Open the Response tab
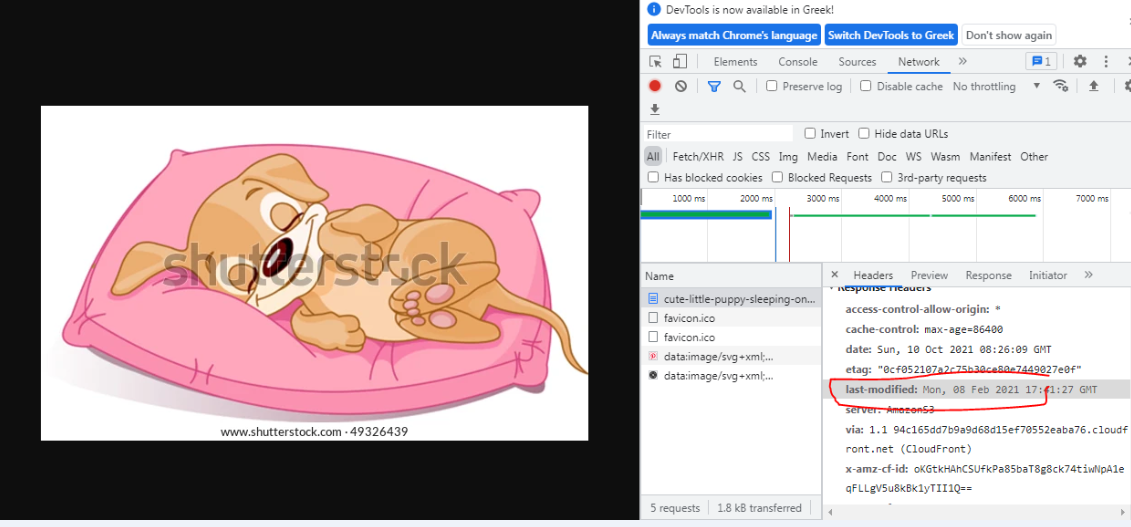Viewport: 1131px width, 527px height. click(988, 275)
